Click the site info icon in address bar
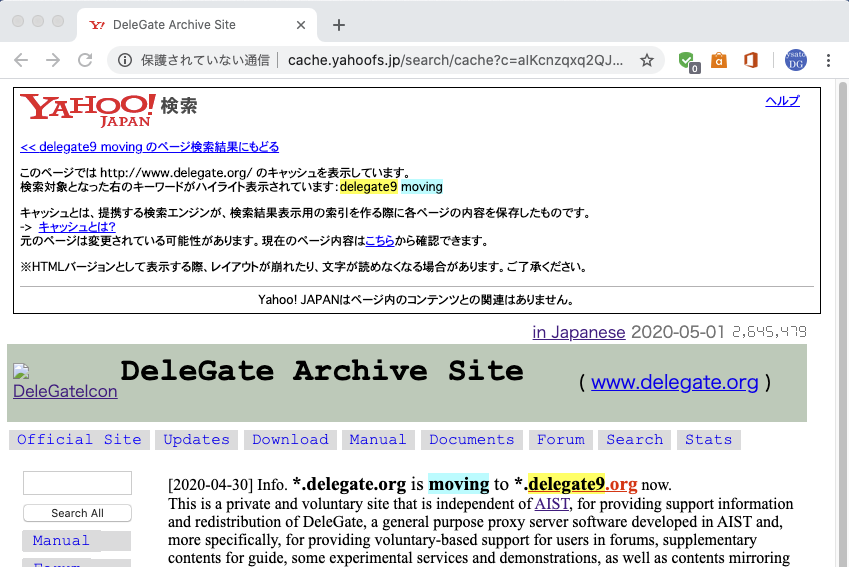 125,60
